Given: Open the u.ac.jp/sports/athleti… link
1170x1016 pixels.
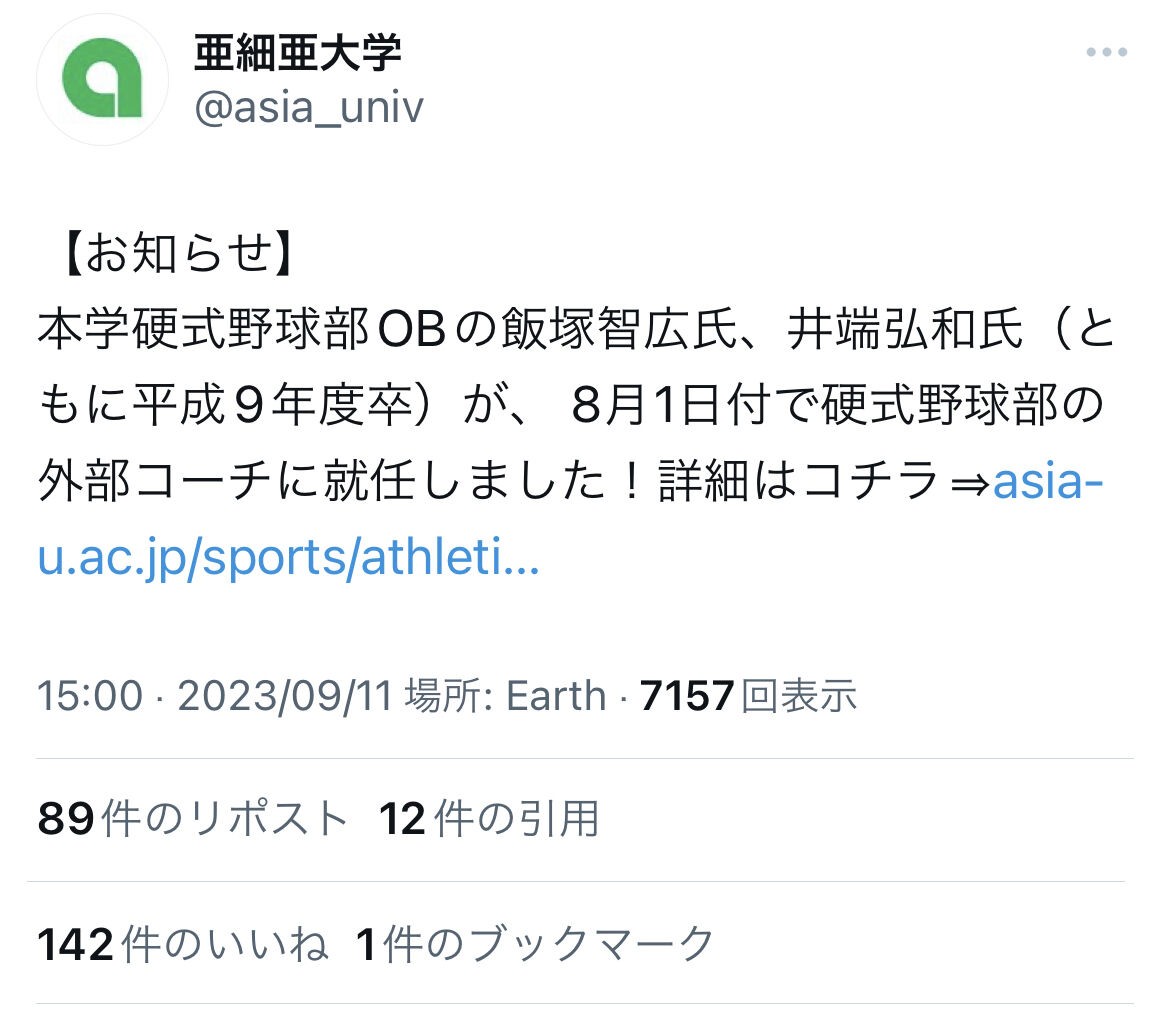Looking at the screenshot, I should tap(288, 557).
